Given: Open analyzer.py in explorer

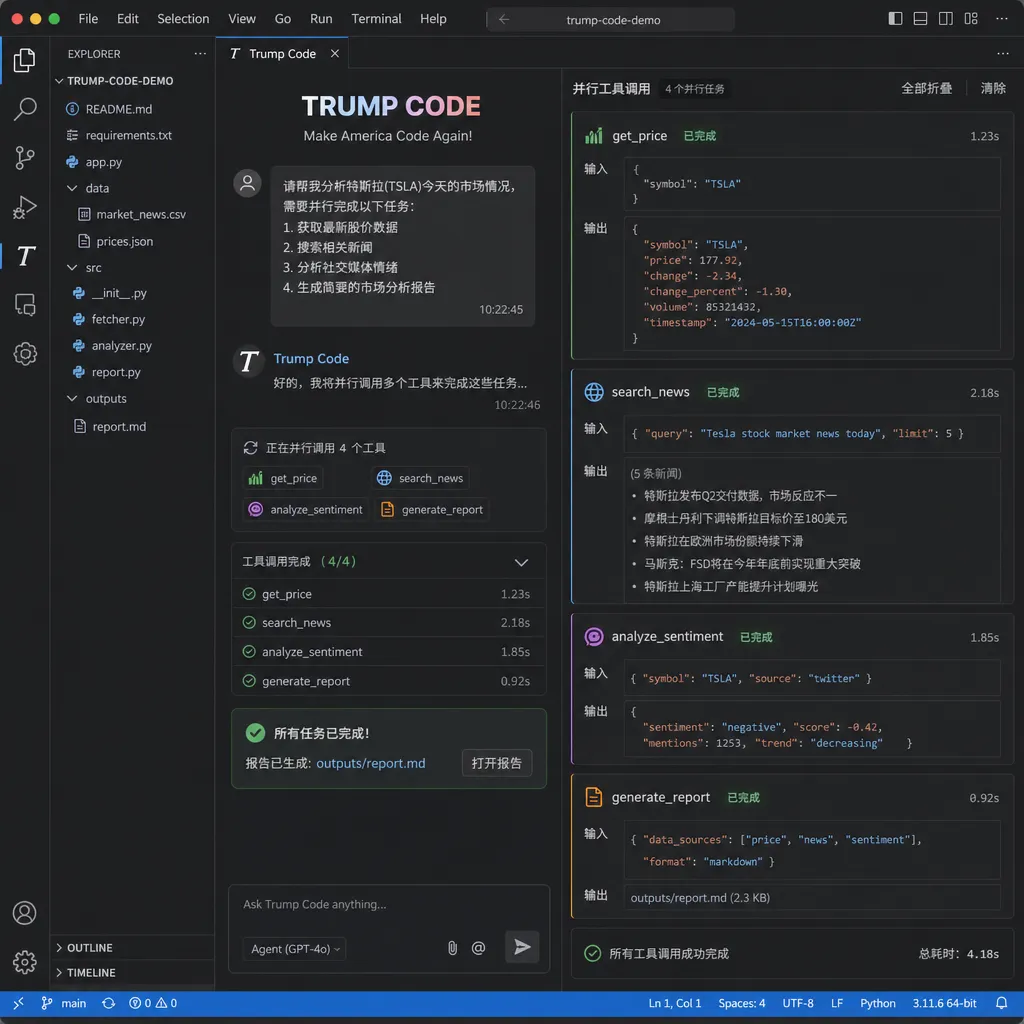Looking at the screenshot, I should click(121, 345).
